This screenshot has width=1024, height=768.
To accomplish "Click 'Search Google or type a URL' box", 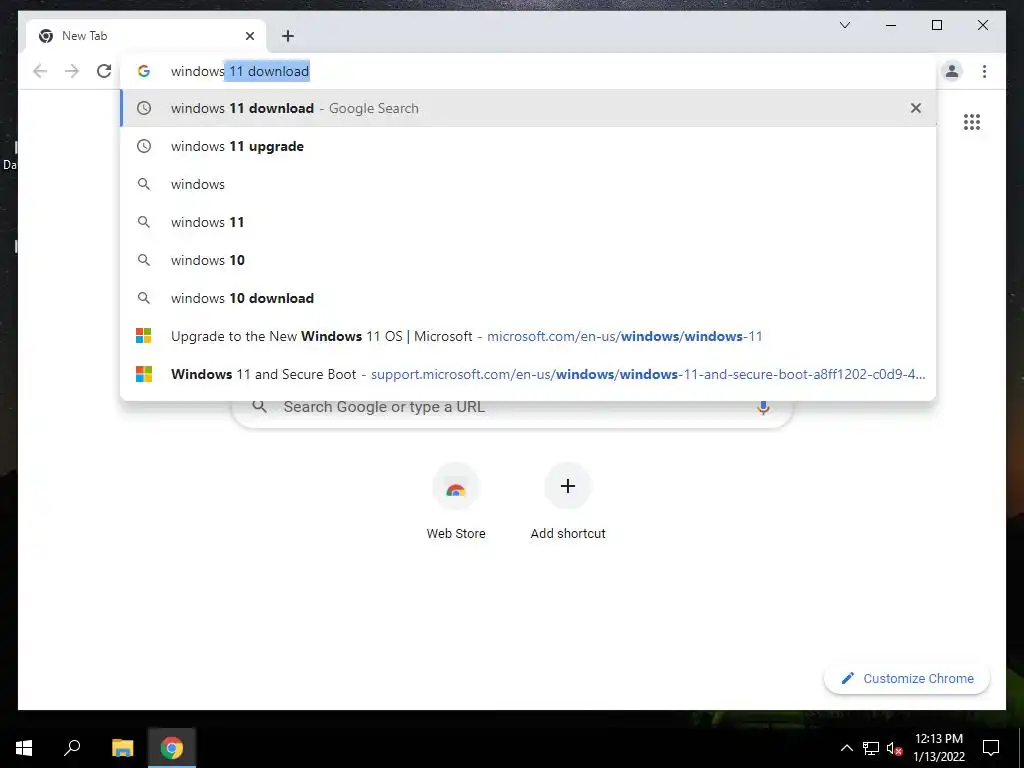I will [513, 407].
